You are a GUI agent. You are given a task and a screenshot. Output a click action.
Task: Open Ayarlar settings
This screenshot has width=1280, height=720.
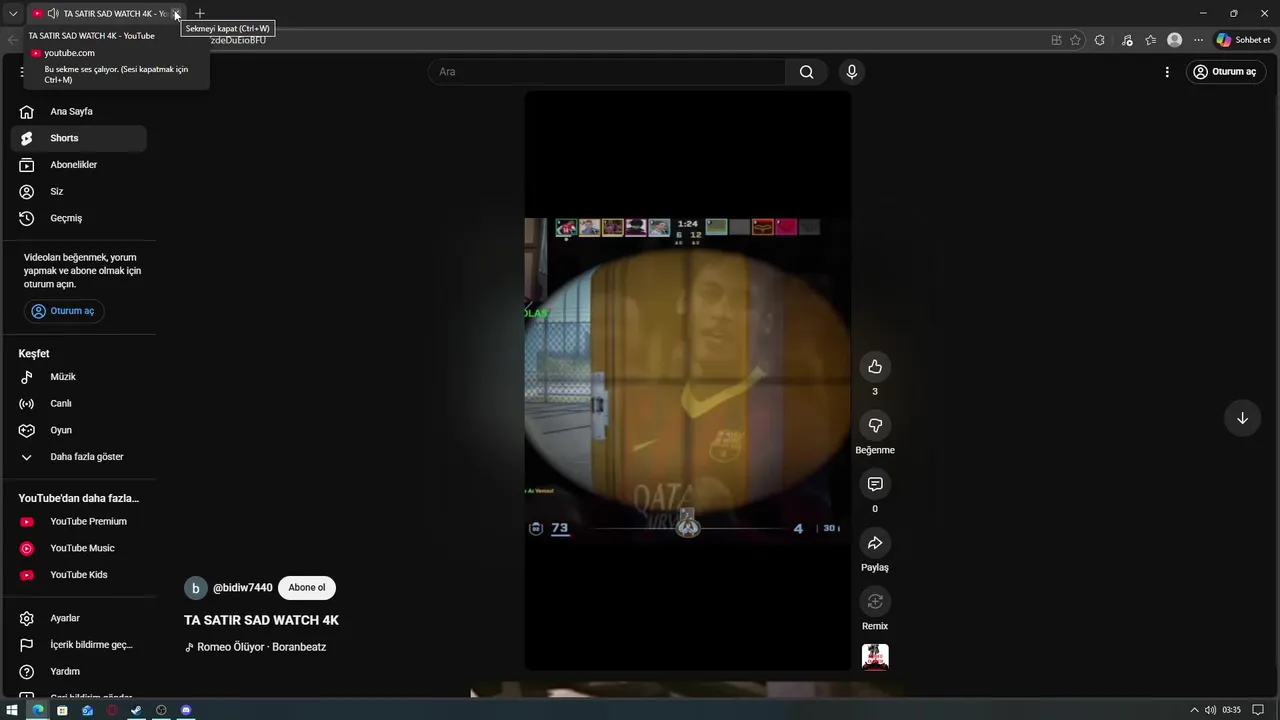79,619
